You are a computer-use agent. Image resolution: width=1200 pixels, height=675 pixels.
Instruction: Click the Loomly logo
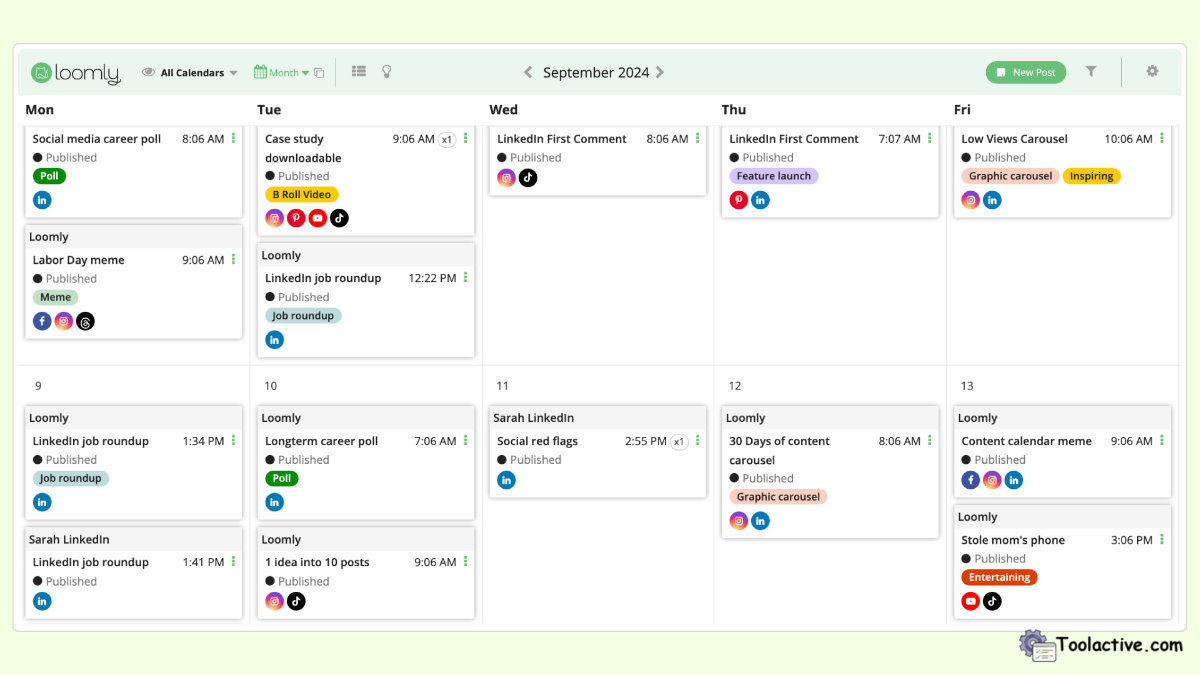click(x=77, y=72)
